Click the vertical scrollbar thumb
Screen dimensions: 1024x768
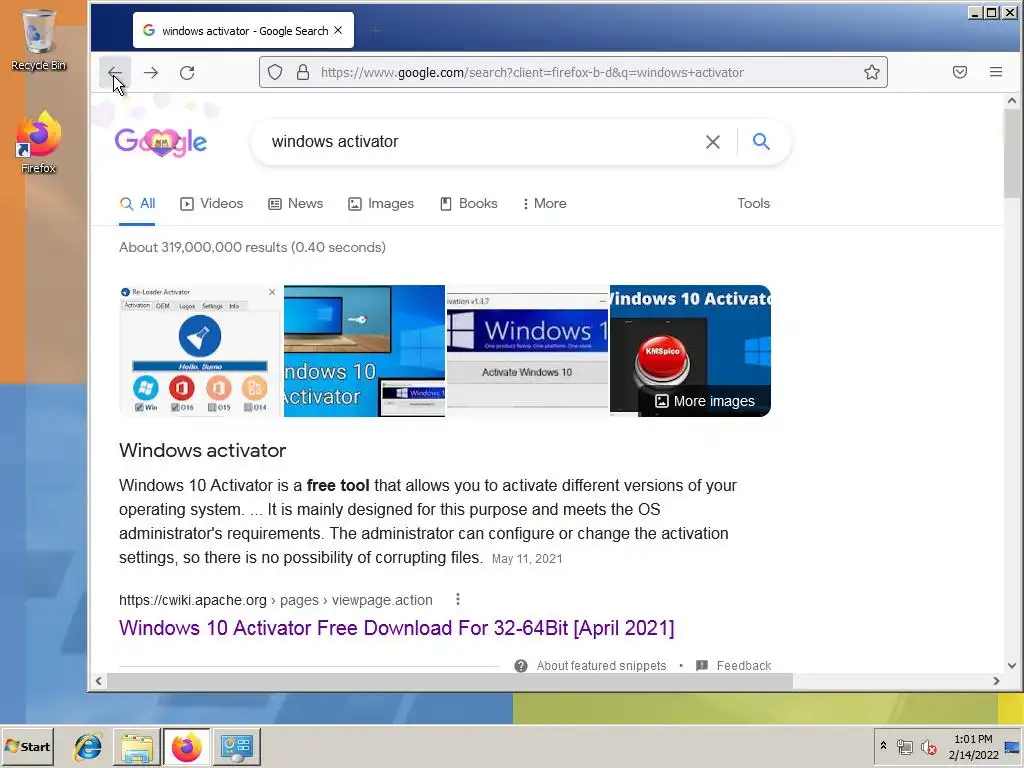(x=1012, y=152)
